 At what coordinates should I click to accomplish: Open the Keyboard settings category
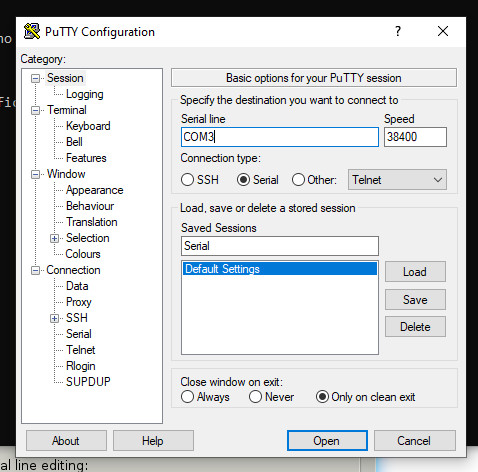tap(88, 126)
